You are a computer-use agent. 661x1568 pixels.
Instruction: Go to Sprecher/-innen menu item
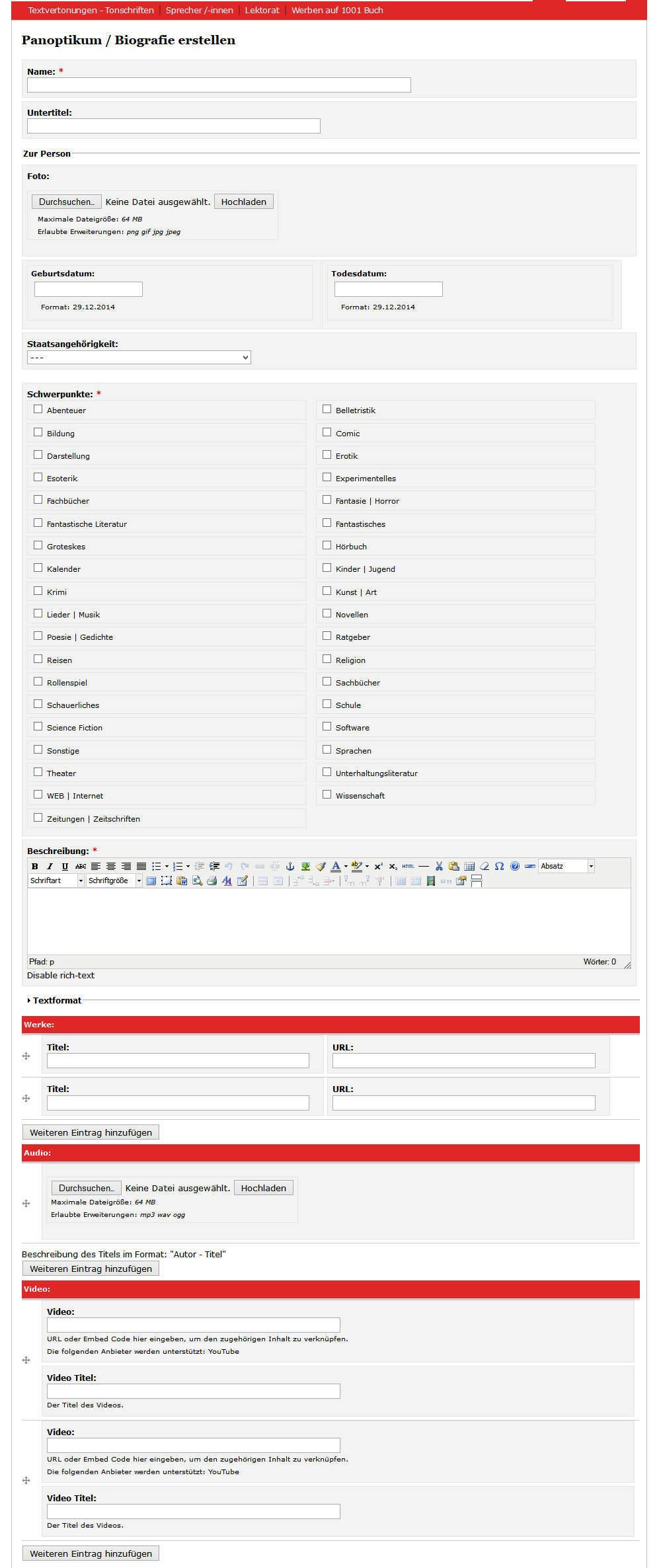click(200, 10)
